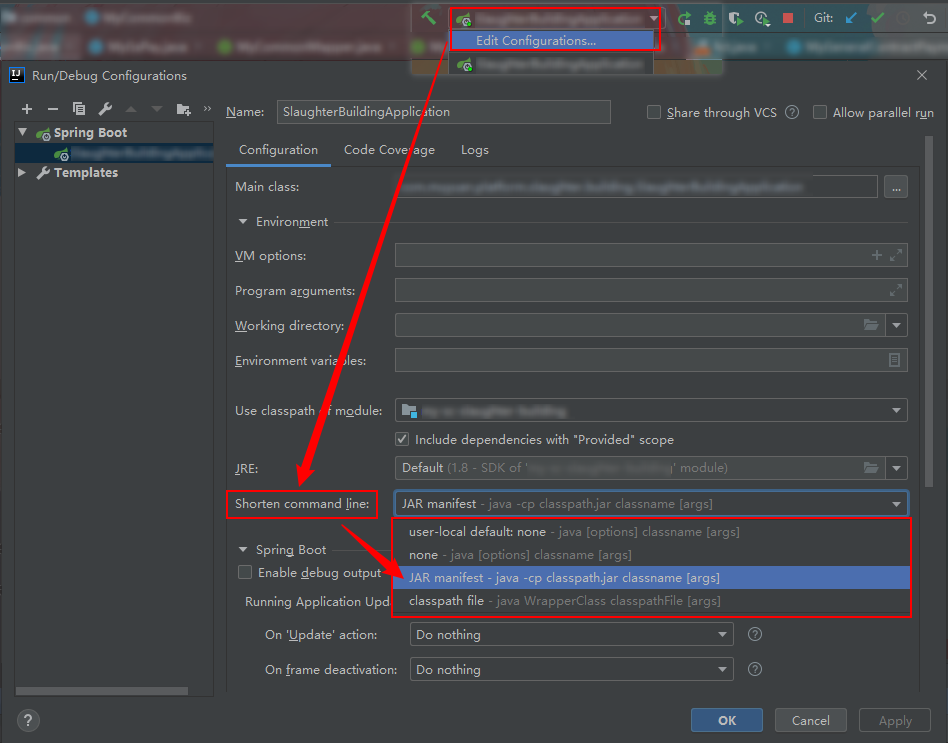Collapse the Environment section

click(x=243, y=222)
